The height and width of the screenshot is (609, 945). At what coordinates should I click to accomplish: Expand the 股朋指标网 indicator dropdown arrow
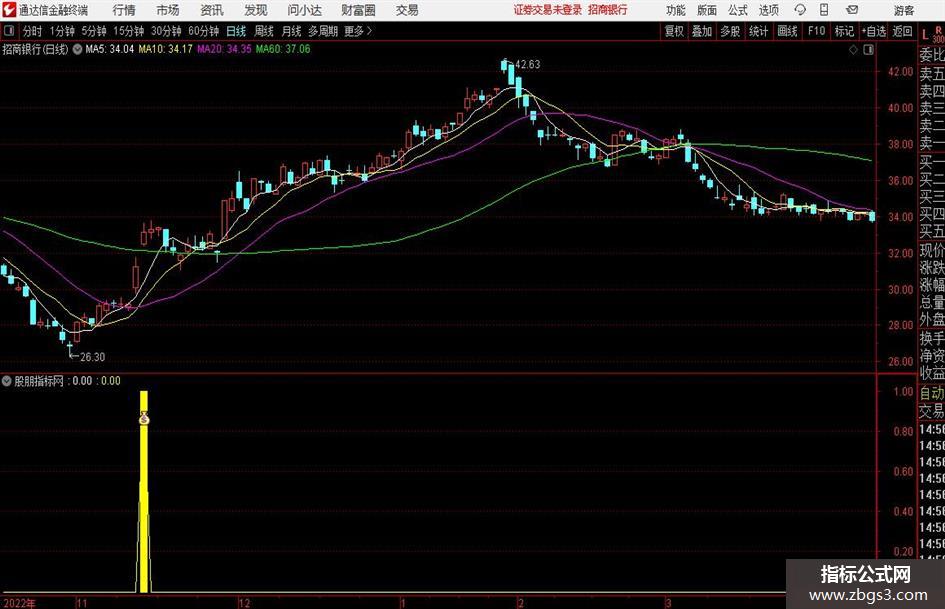(7, 381)
